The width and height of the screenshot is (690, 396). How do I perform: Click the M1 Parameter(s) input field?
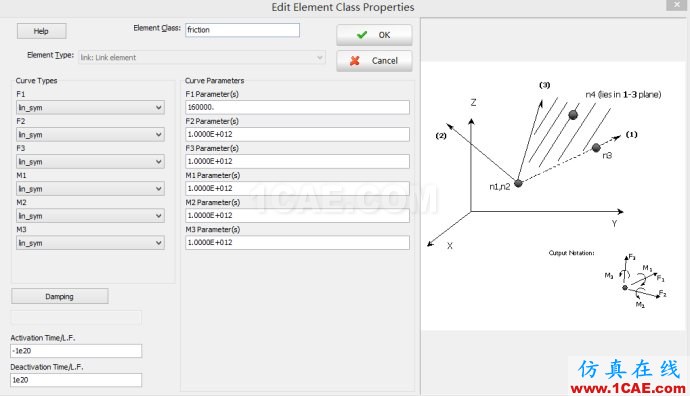click(x=297, y=188)
